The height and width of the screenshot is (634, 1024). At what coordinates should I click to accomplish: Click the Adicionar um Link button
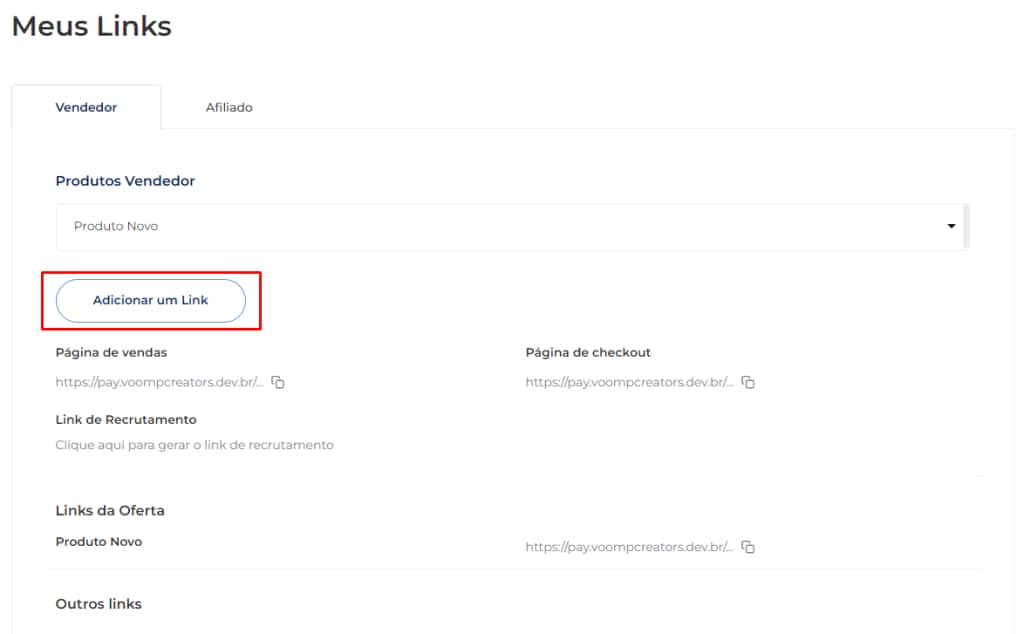coord(151,300)
